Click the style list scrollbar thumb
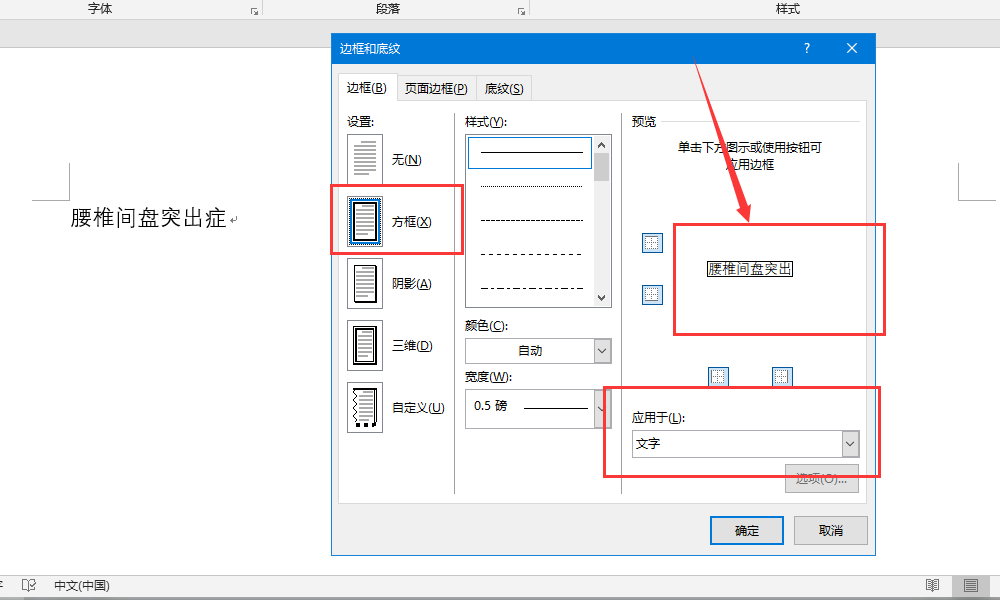Viewport: 1000px width, 600px height. (x=601, y=167)
